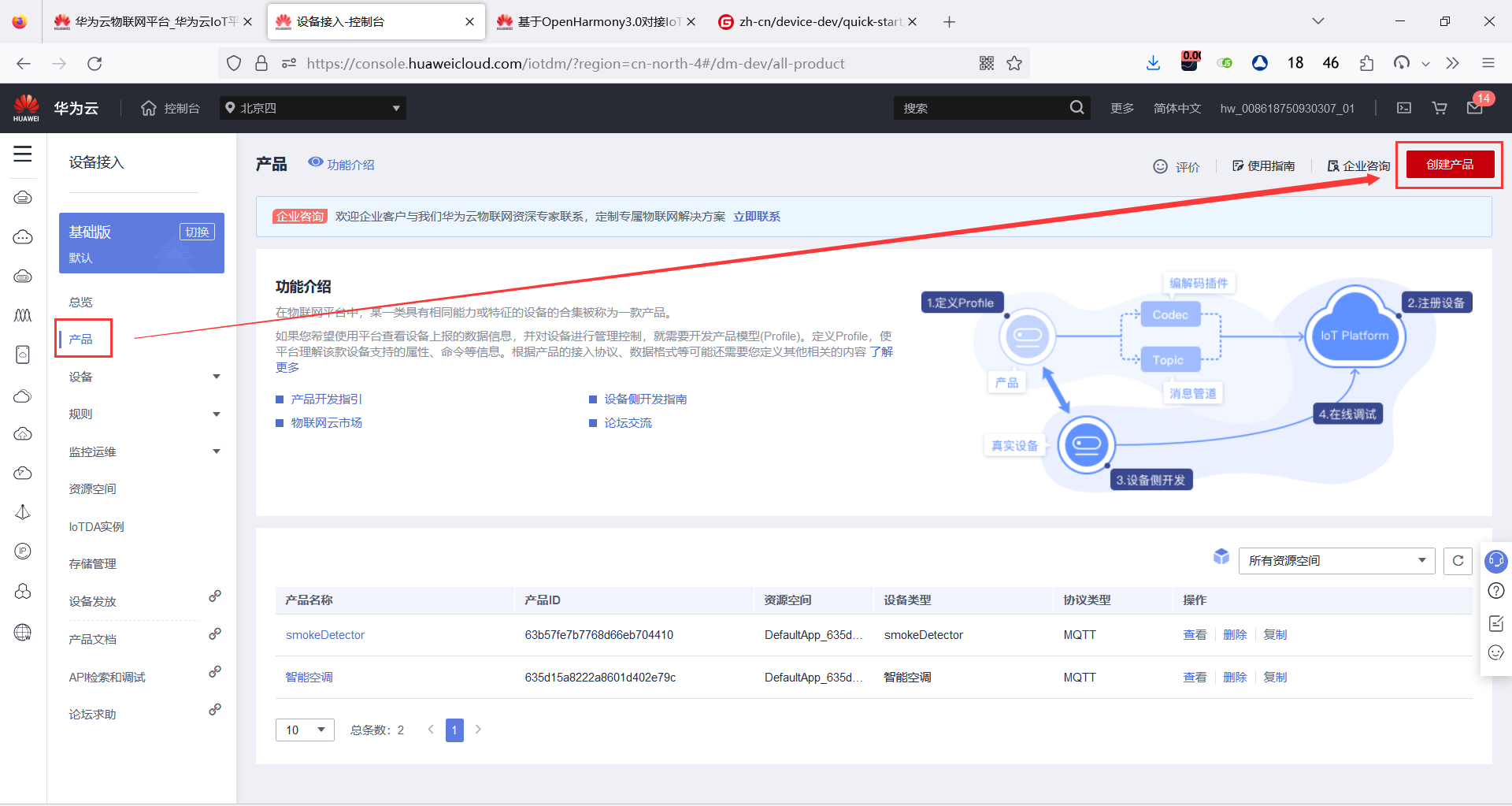This screenshot has width=1512, height=806.
Task: Open the feedback edit icon
Action: [x=1496, y=623]
